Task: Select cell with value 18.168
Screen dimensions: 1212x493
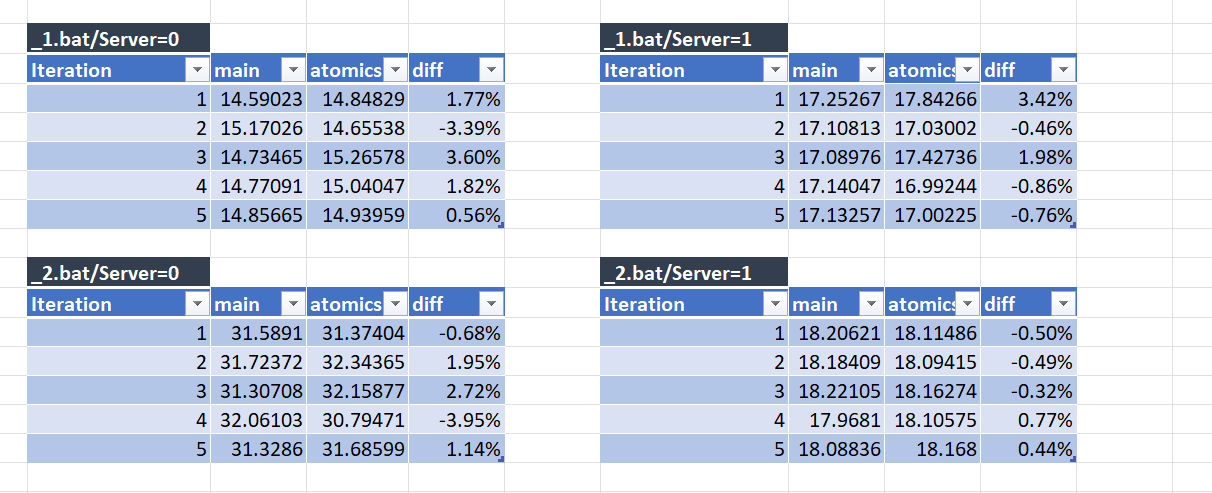Action: click(x=933, y=449)
